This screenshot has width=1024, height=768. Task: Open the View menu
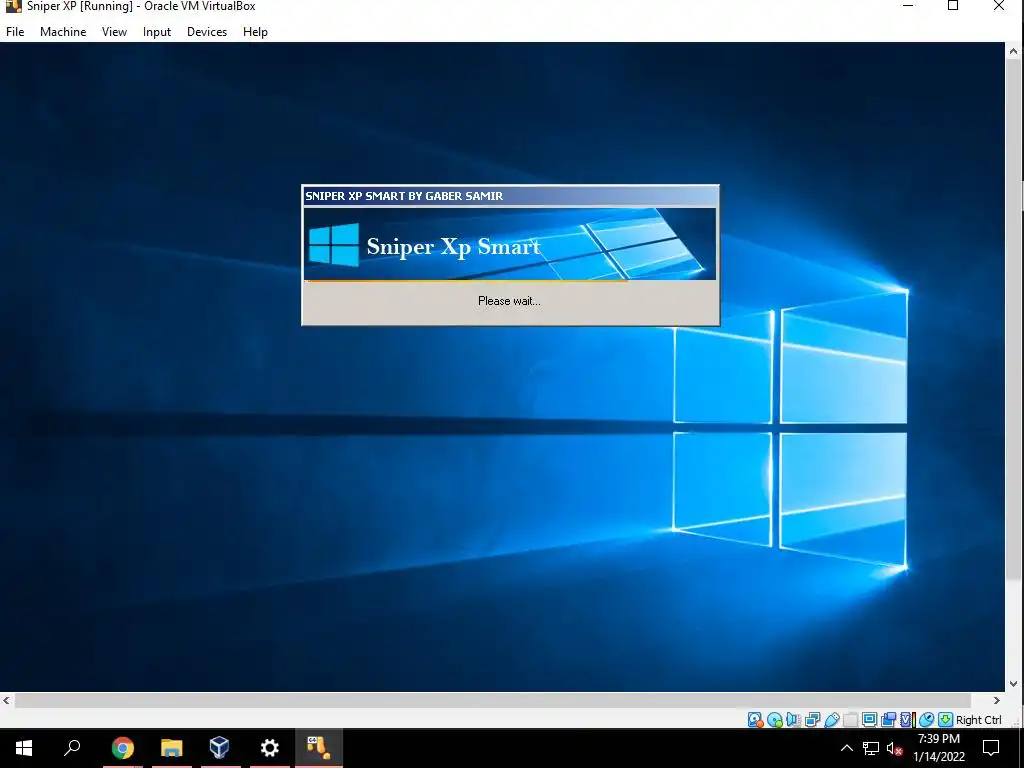114,31
